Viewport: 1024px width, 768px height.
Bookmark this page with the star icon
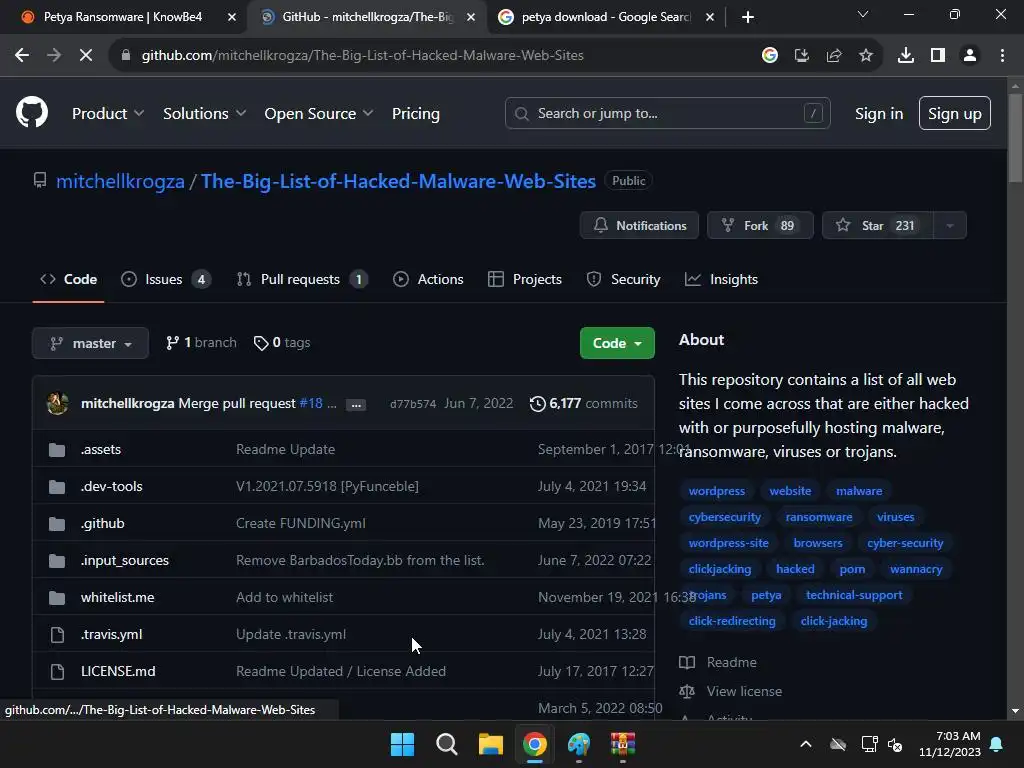coord(866,56)
